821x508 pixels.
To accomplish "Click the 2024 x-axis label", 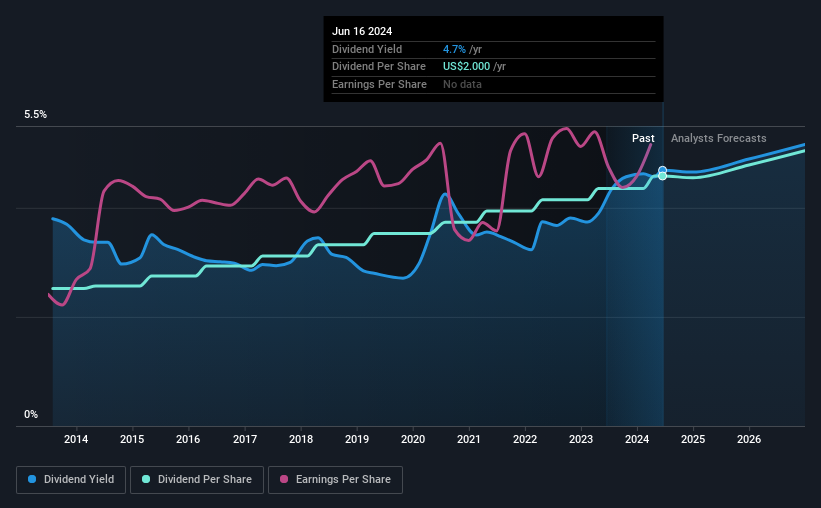I will coord(637,439).
